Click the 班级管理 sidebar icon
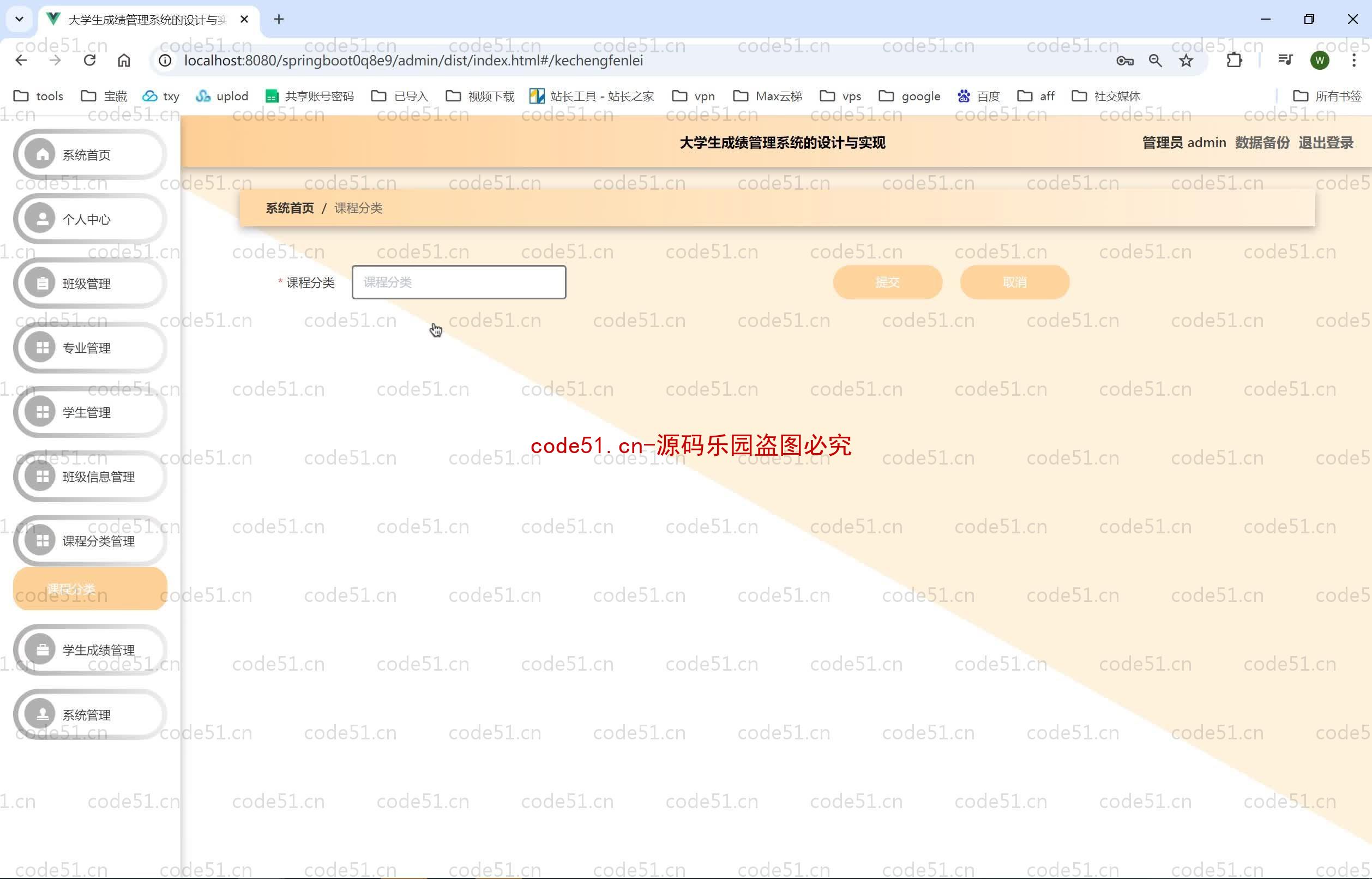Viewport: 1372px width, 879px height. 40,283
